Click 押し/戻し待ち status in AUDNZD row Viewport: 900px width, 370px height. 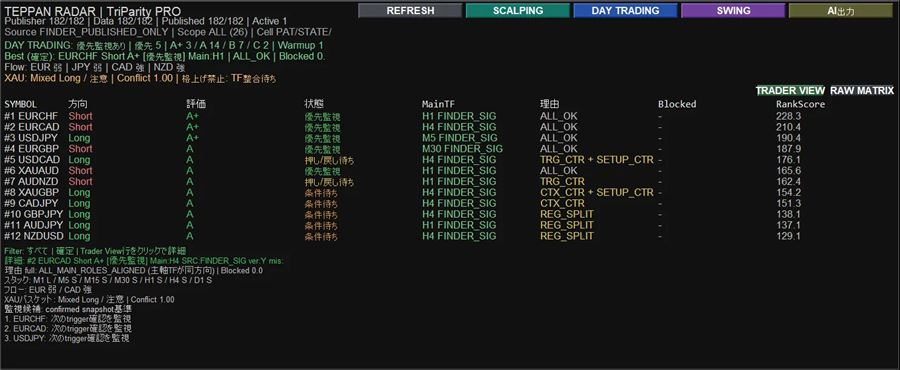329,181
